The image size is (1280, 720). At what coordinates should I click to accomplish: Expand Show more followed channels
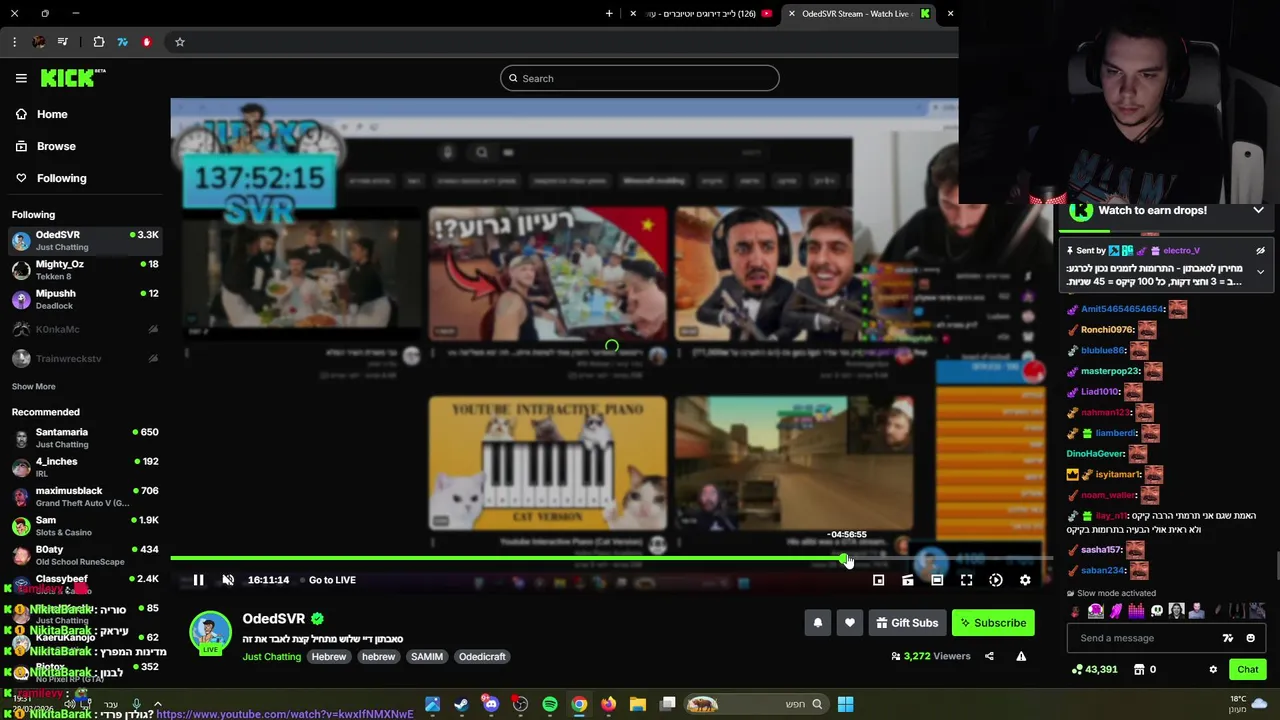[x=34, y=386]
